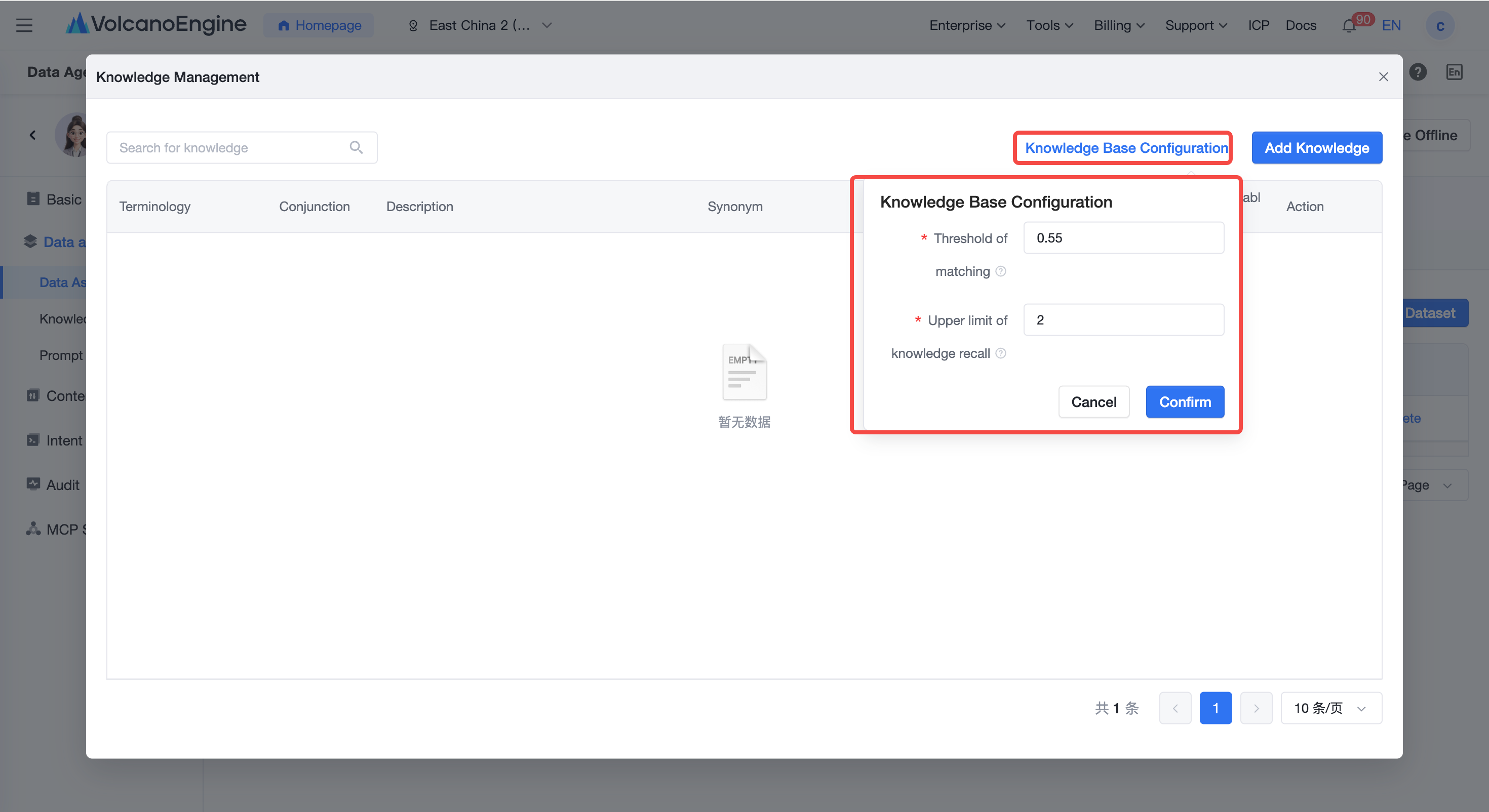Show knowledge recall limit help tooltip
1489x812 pixels.
[1001, 353]
